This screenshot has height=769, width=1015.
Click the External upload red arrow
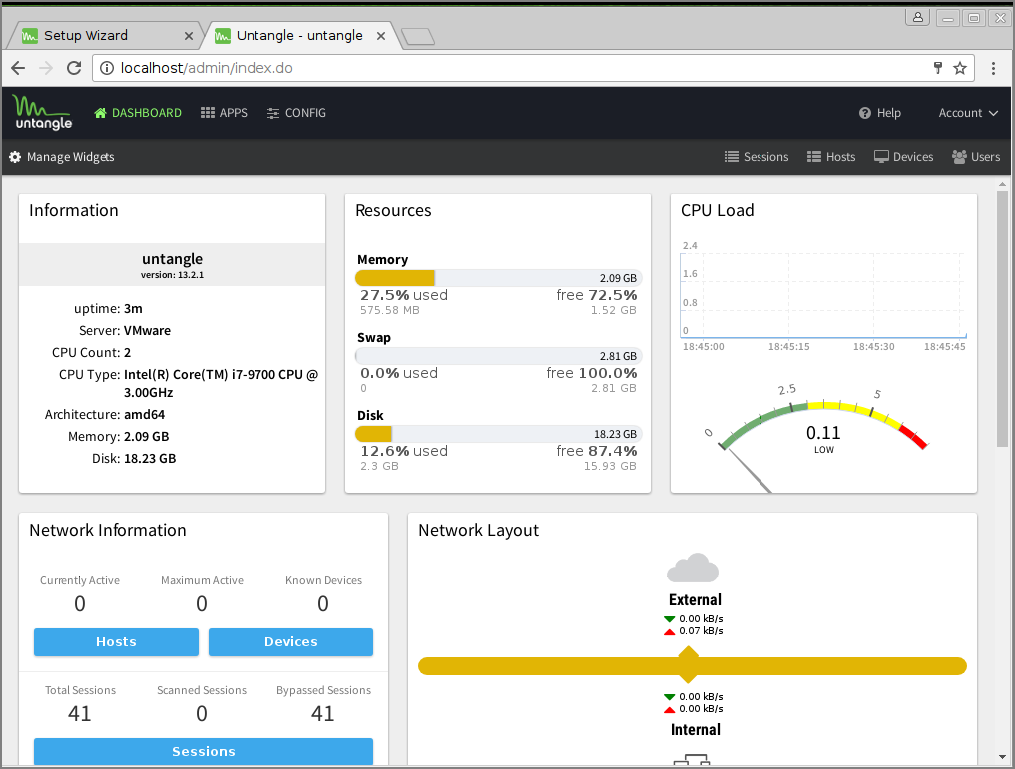coord(669,631)
